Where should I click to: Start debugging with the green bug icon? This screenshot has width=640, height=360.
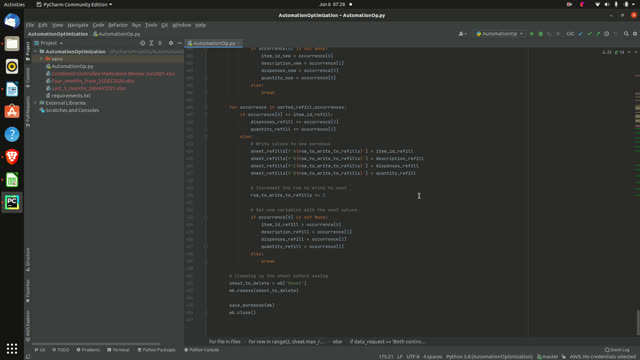pos(540,34)
